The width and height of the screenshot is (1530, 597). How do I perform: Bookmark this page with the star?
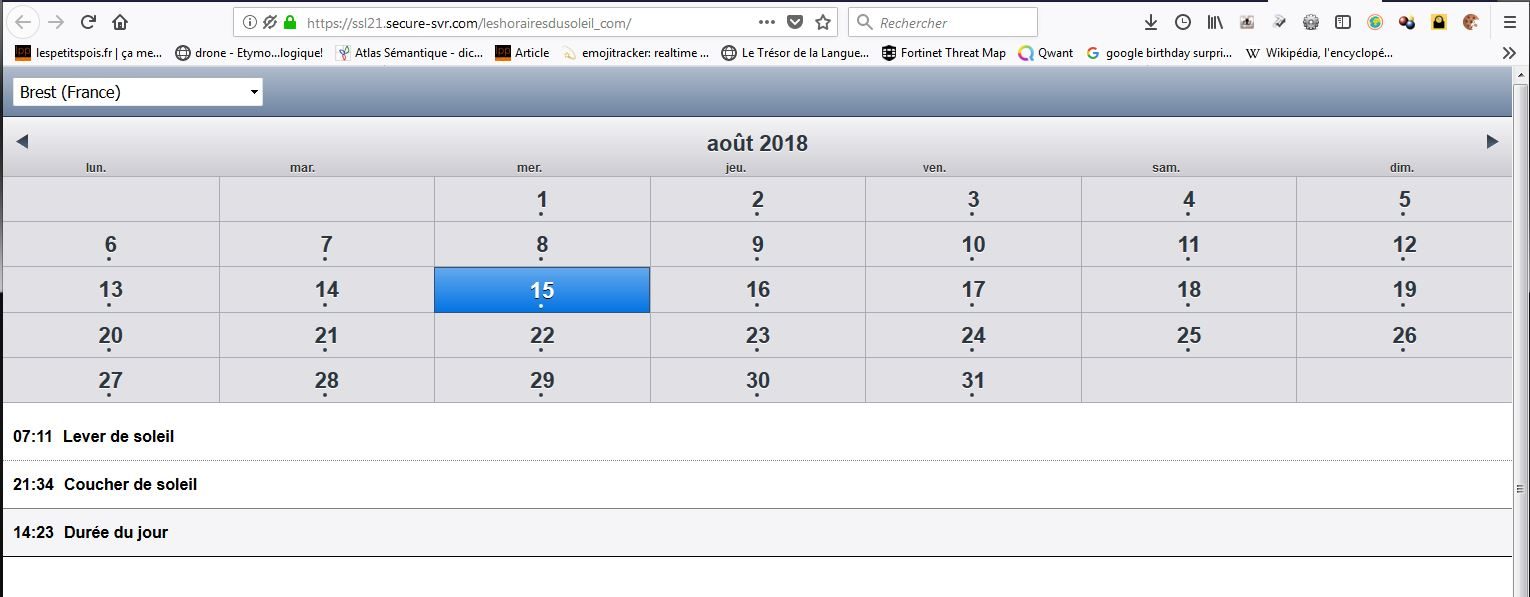click(823, 22)
